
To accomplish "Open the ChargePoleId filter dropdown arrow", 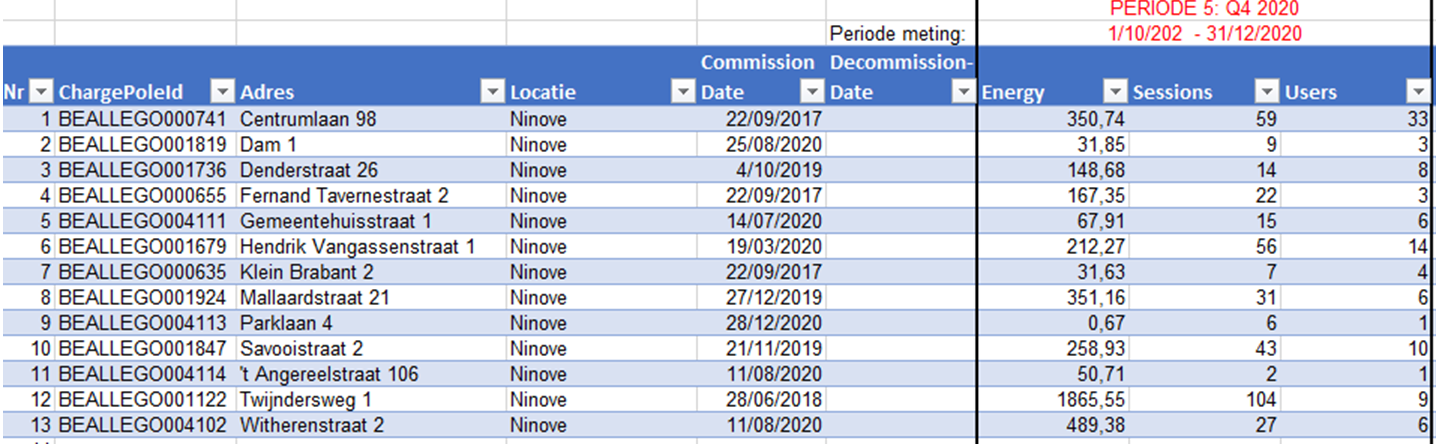I will (223, 93).
